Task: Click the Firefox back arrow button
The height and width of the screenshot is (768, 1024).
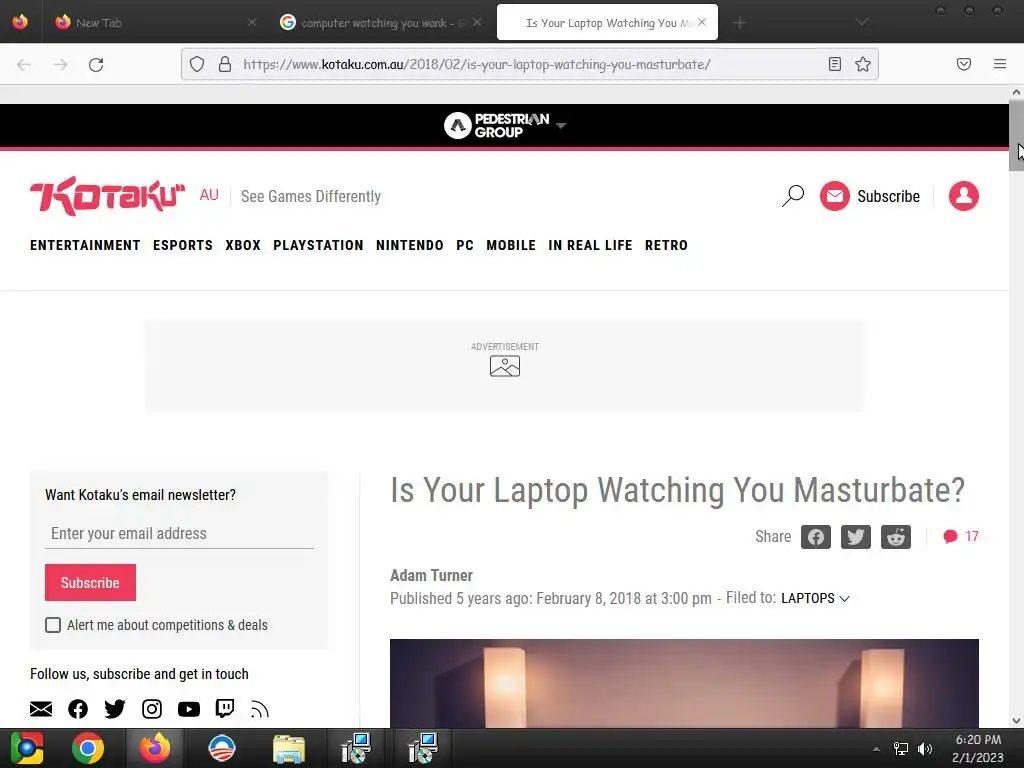Action: [x=24, y=65]
